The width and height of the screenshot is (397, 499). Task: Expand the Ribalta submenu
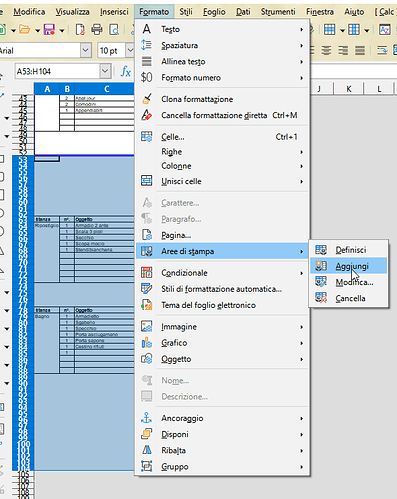(x=222, y=450)
